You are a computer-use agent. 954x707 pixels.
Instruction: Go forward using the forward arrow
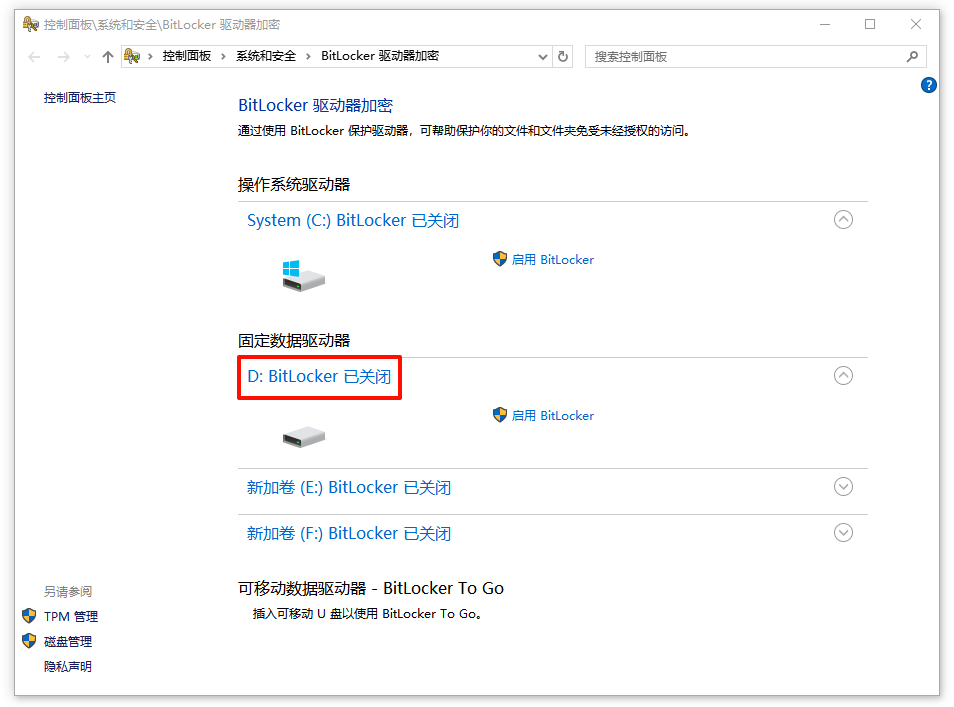pyautogui.click(x=63, y=57)
